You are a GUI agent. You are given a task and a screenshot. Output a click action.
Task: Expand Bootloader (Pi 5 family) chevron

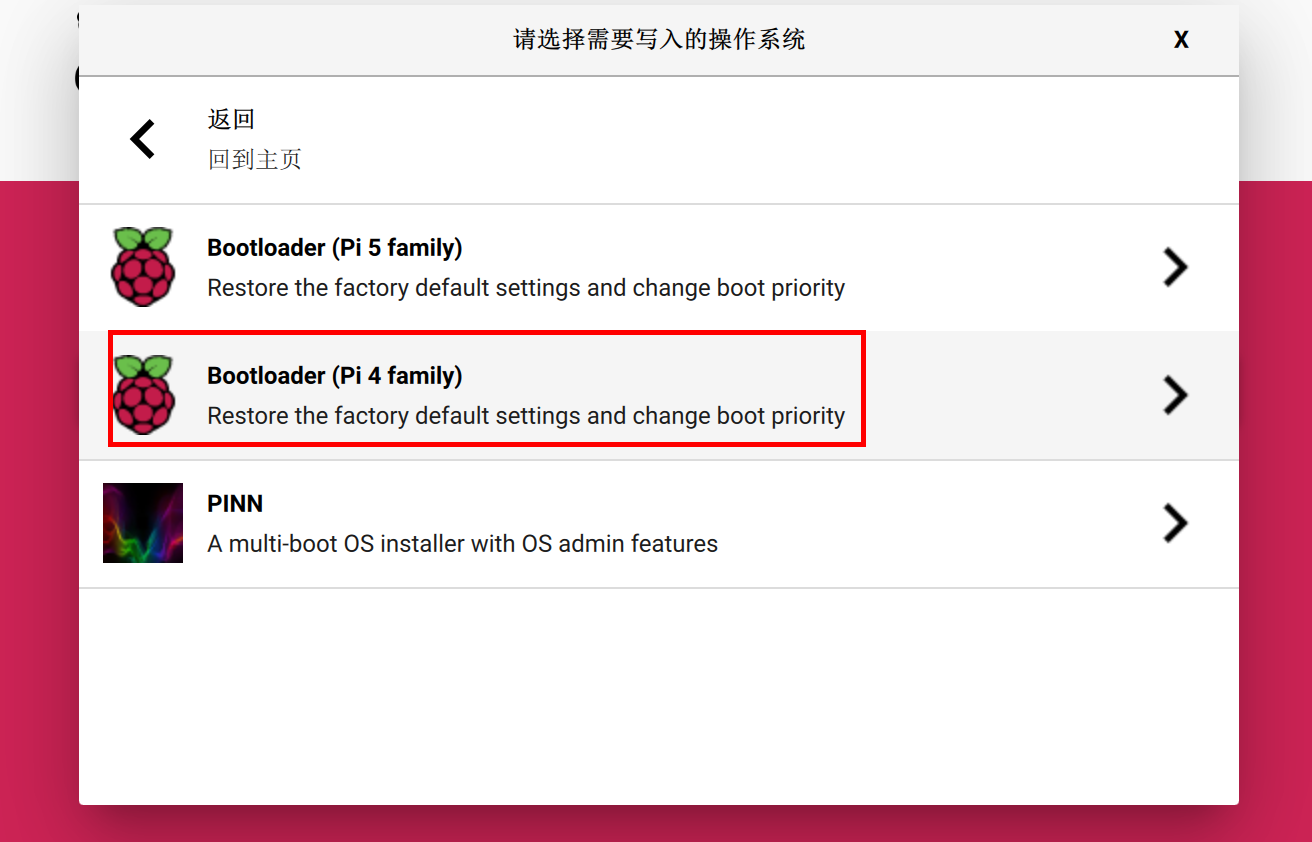point(1175,267)
